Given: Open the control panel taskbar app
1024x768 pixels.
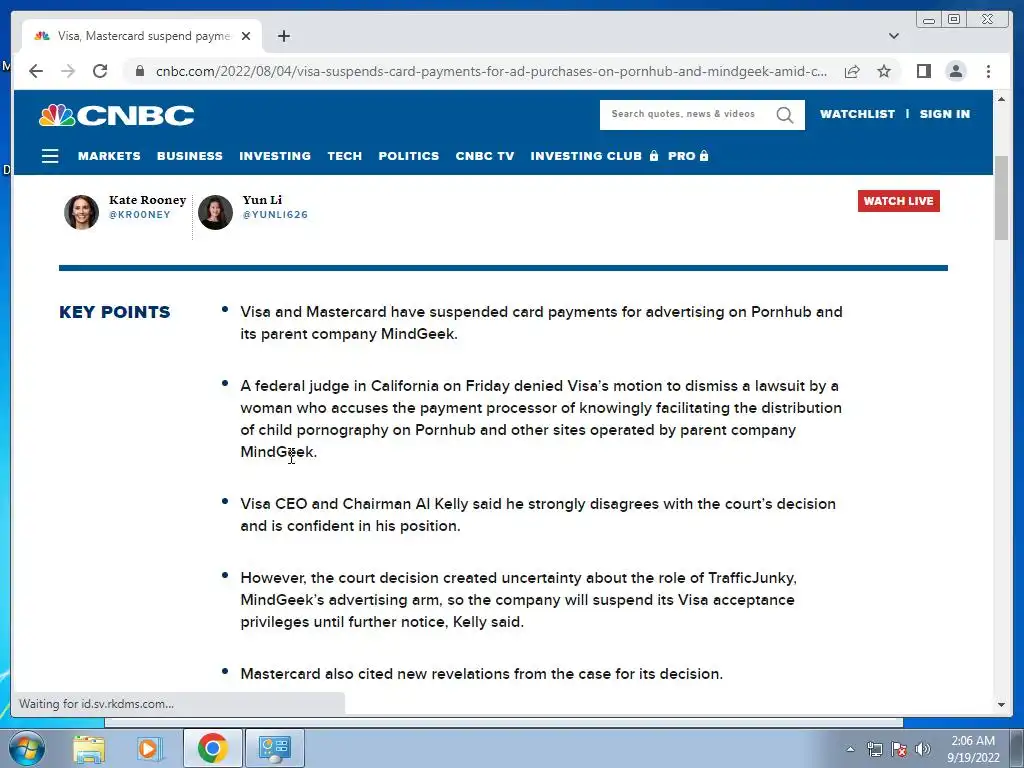Looking at the screenshot, I should [275, 748].
